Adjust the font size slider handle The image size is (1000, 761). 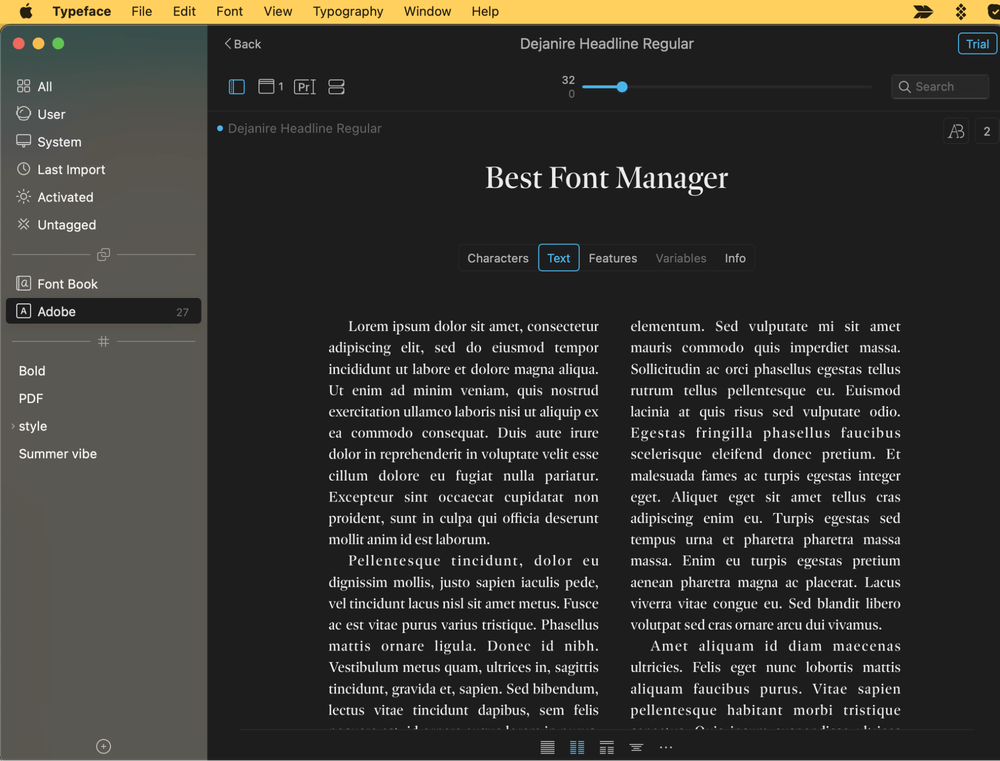pos(622,87)
